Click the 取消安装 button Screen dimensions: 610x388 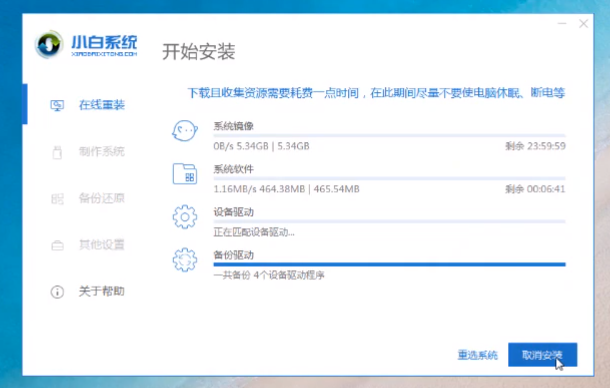tap(542, 355)
